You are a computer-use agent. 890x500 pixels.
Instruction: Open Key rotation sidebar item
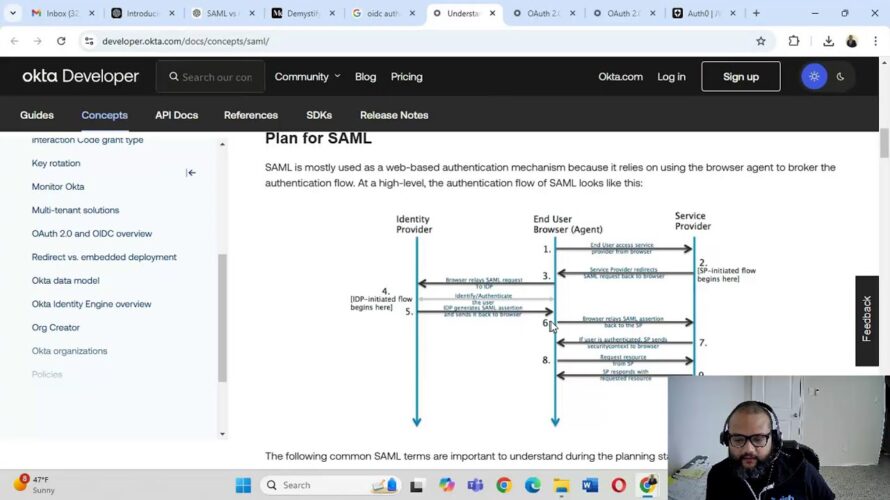click(x=56, y=163)
